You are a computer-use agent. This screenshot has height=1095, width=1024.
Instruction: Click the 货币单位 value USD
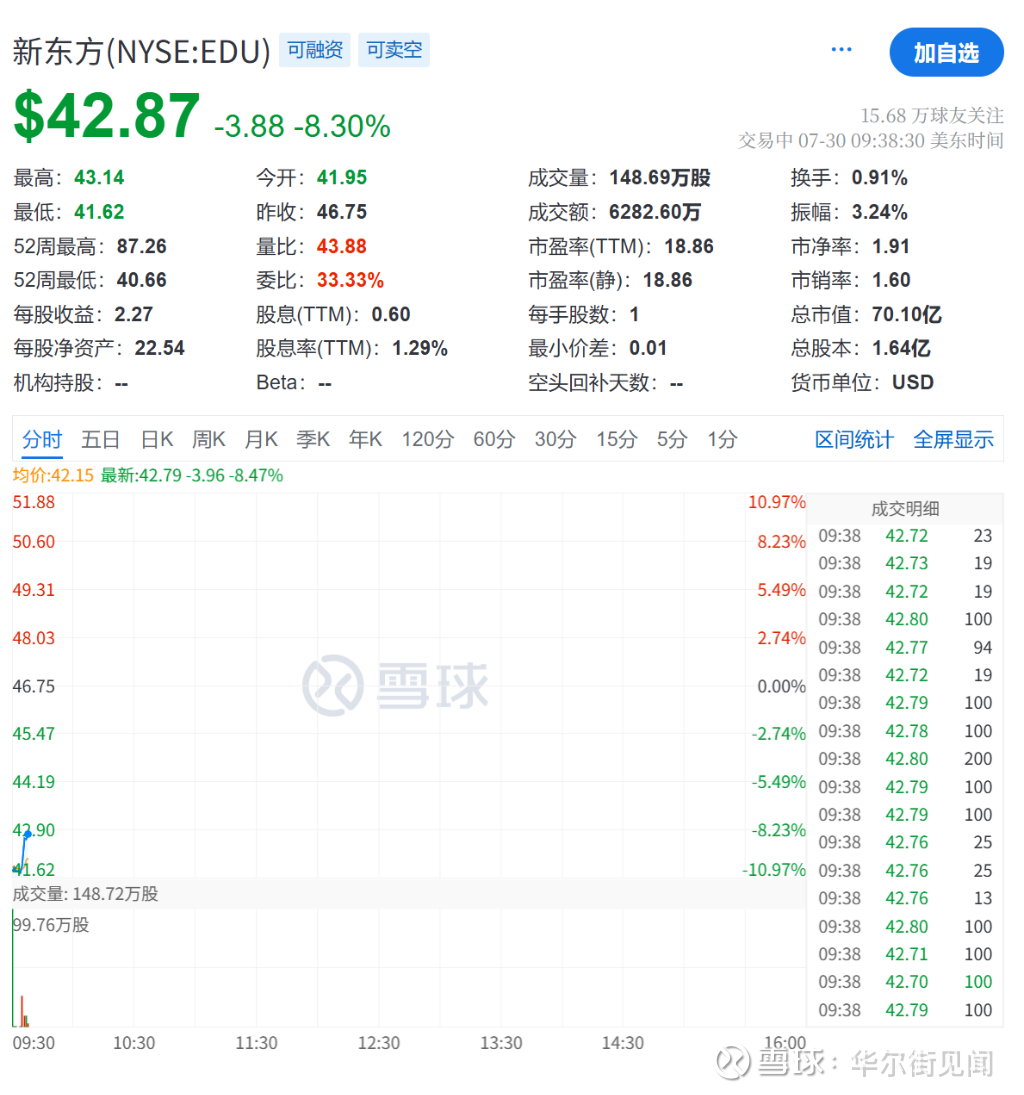pyautogui.click(x=913, y=382)
